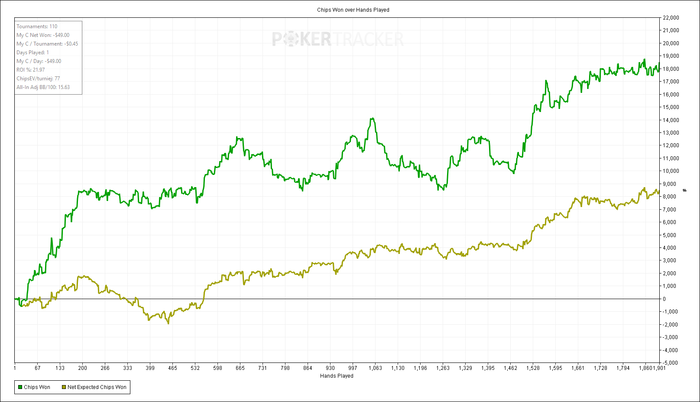This screenshot has width=700, height=402.
Task: Select the "ChipsEV/turniej: 77" line
Action: pyautogui.click(x=38, y=79)
